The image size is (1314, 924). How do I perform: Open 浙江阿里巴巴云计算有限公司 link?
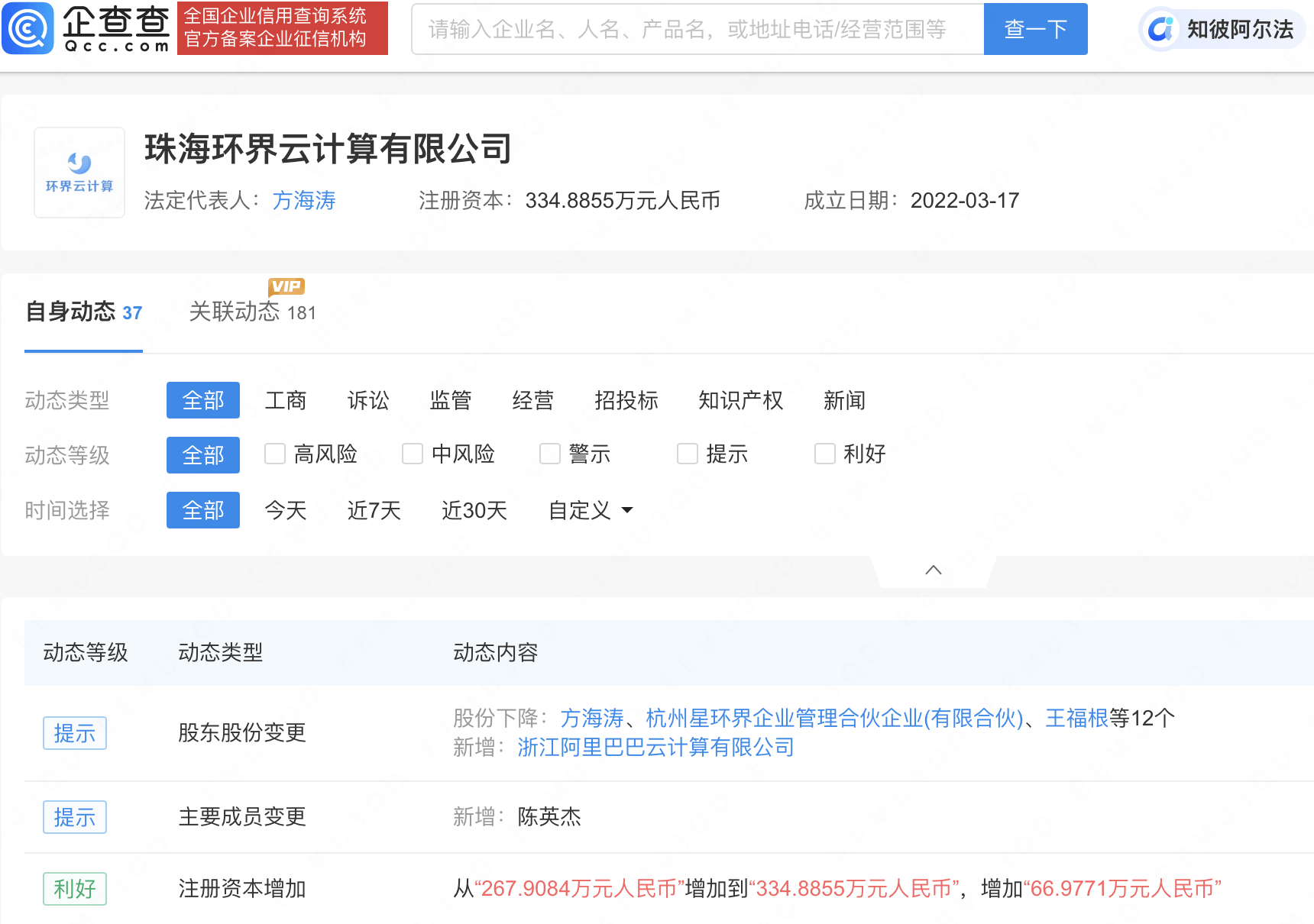click(656, 747)
